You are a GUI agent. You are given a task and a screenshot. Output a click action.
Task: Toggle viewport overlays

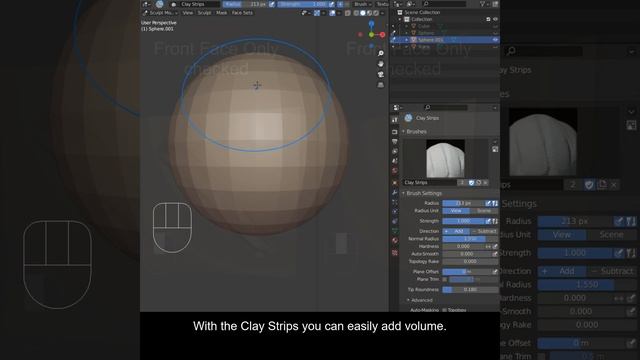pos(332,13)
